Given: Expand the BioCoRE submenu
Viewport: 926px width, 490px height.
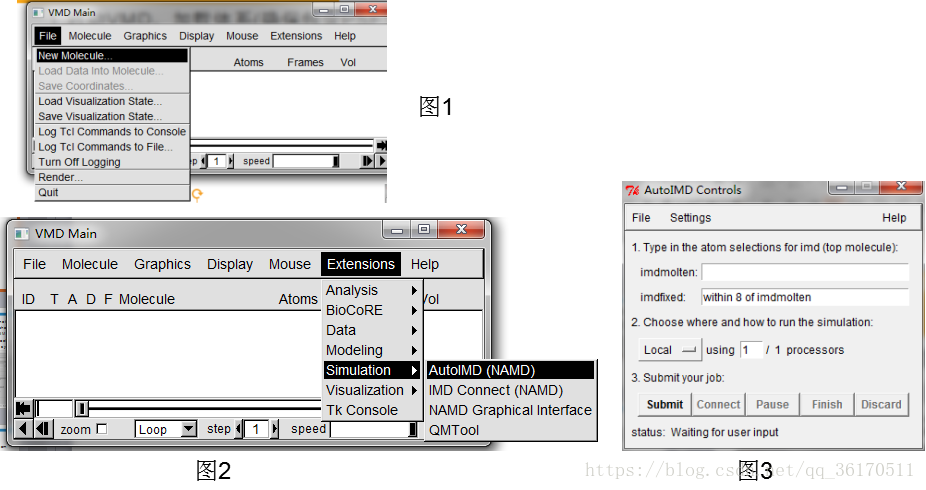Looking at the screenshot, I should point(371,310).
